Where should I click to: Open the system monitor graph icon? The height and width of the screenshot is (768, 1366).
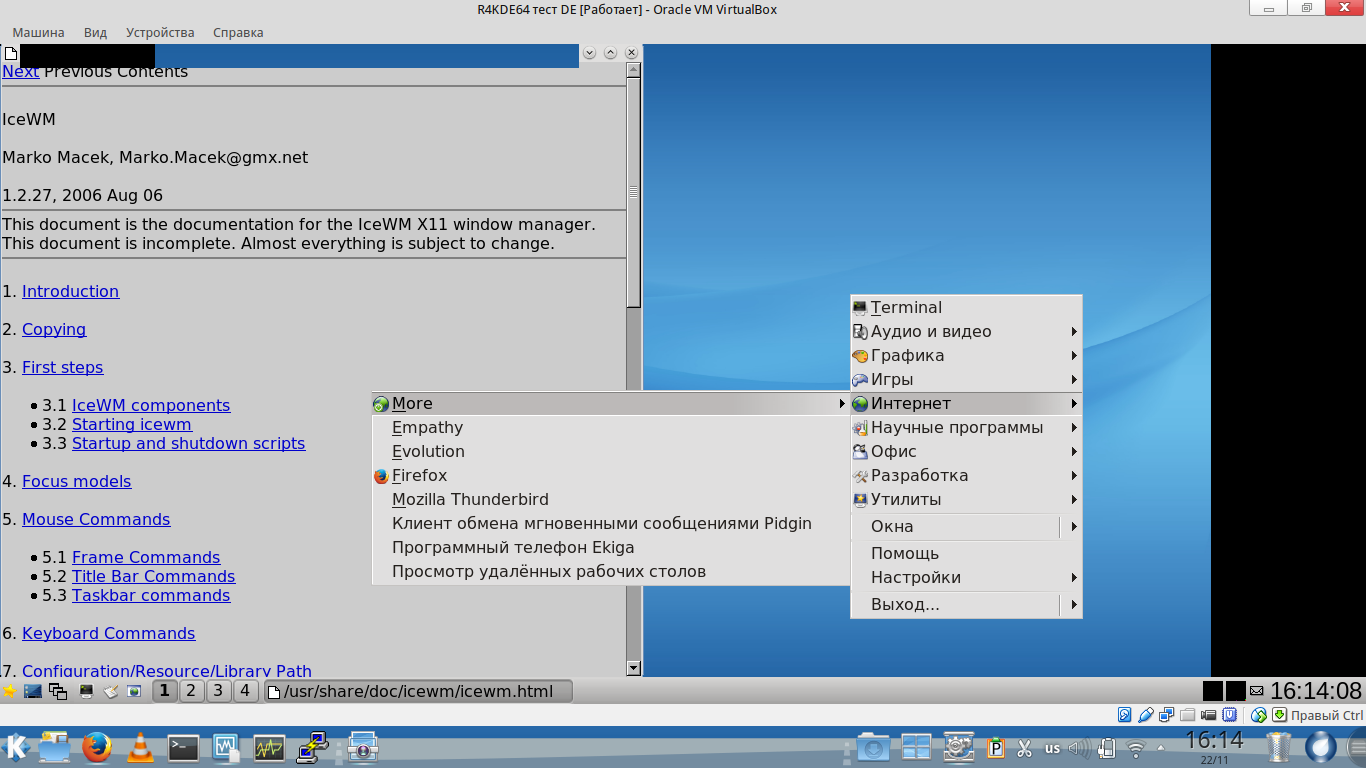[x=269, y=748]
